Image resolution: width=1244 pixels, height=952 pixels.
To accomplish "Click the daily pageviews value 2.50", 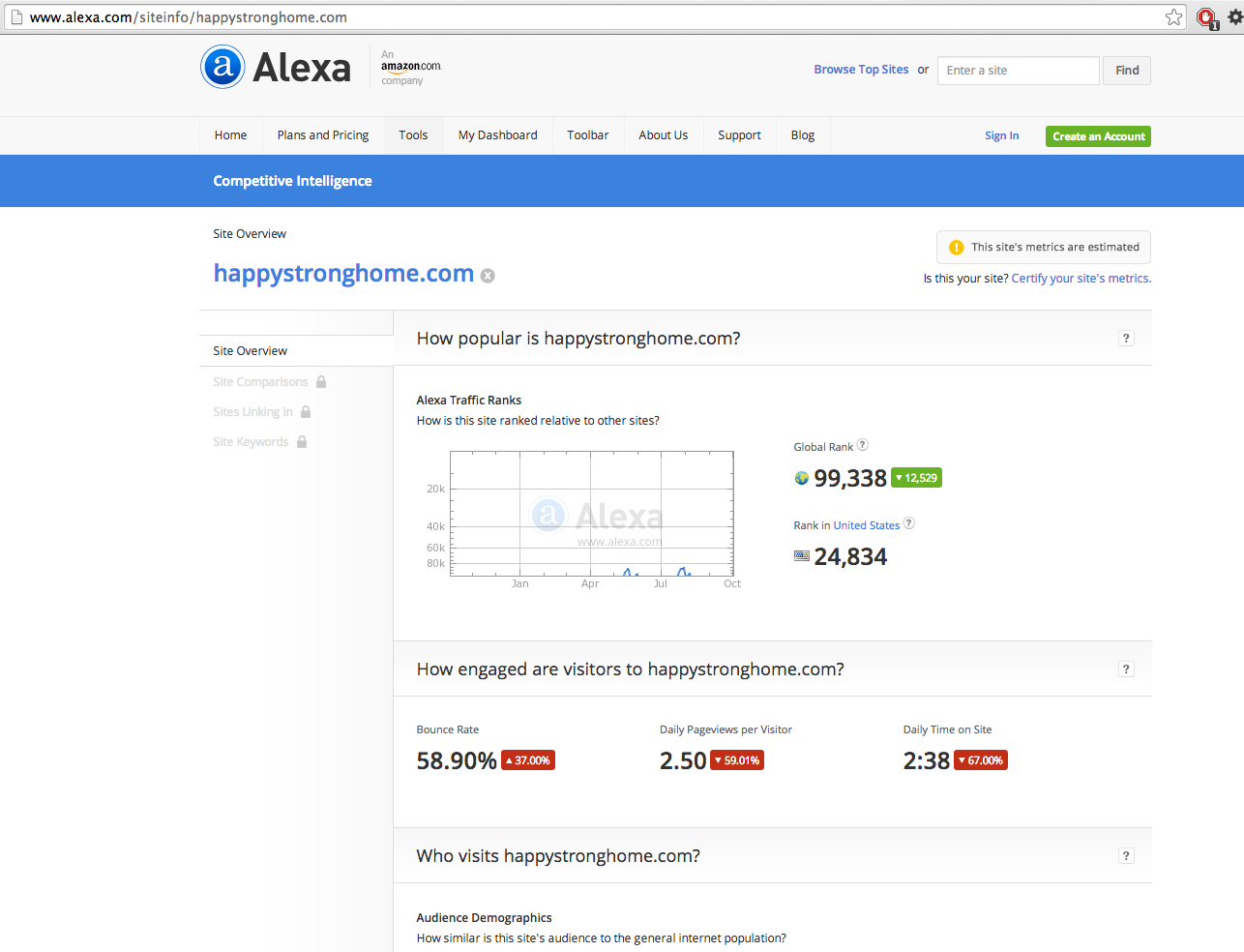I will pos(683,760).
